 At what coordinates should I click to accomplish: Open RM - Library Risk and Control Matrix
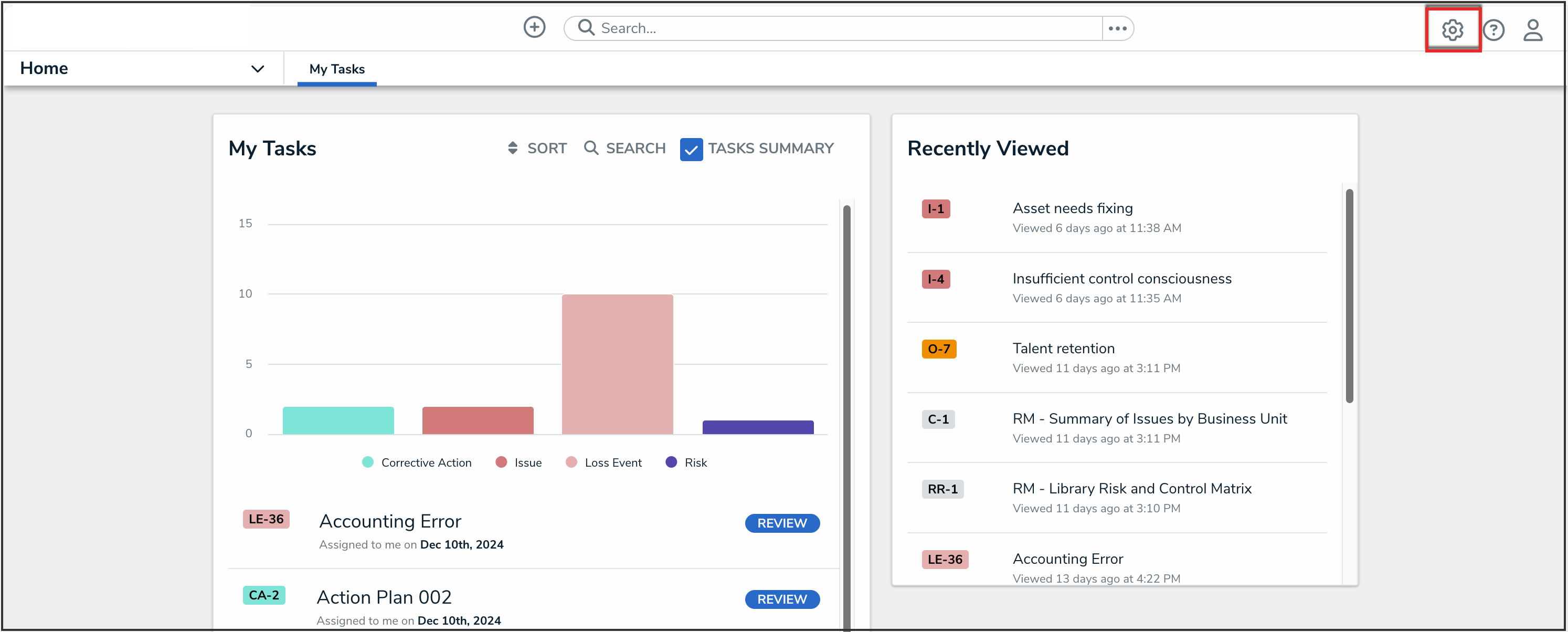click(1131, 488)
